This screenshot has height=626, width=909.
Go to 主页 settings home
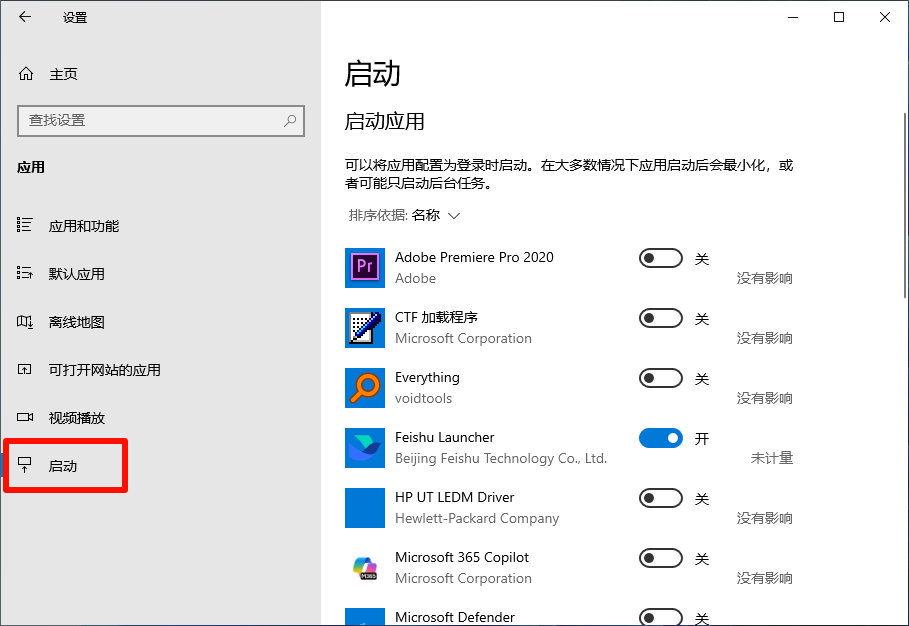pyautogui.click(x=161, y=74)
